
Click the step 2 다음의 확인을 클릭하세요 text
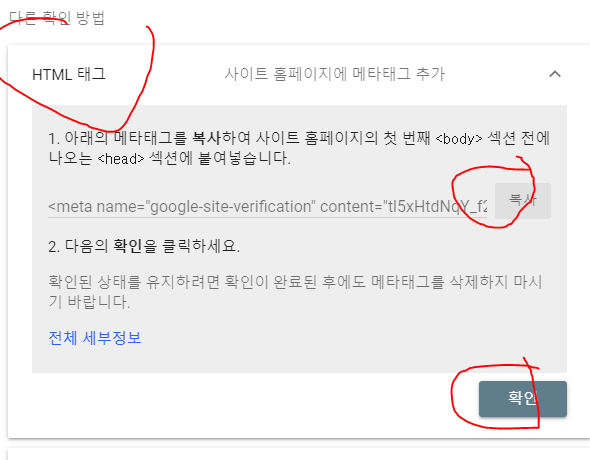[x=144, y=246]
